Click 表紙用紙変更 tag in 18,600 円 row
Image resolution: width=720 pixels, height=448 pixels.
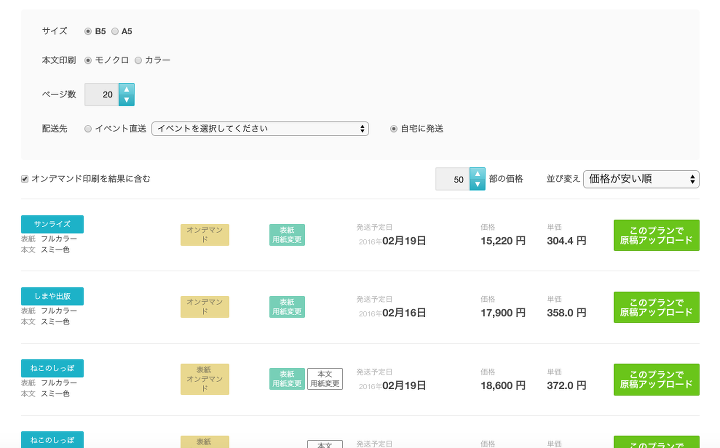(x=287, y=379)
